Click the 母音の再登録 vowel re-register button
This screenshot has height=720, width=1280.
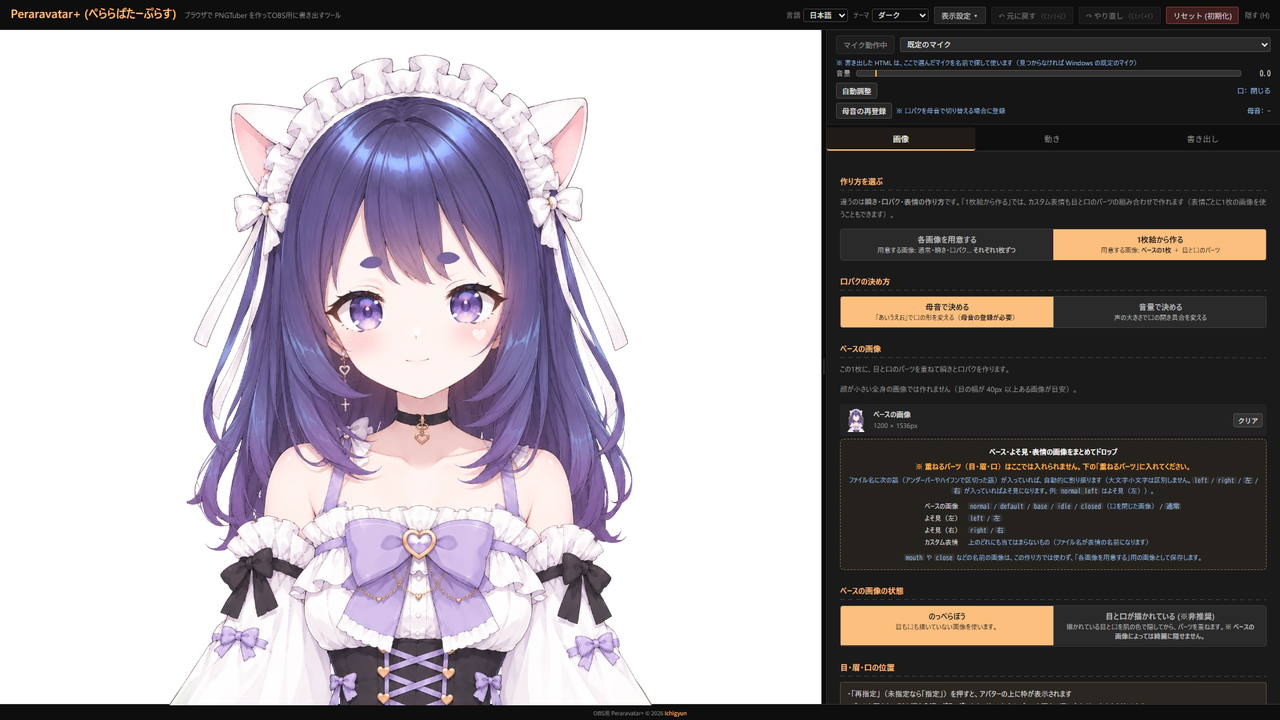864,111
